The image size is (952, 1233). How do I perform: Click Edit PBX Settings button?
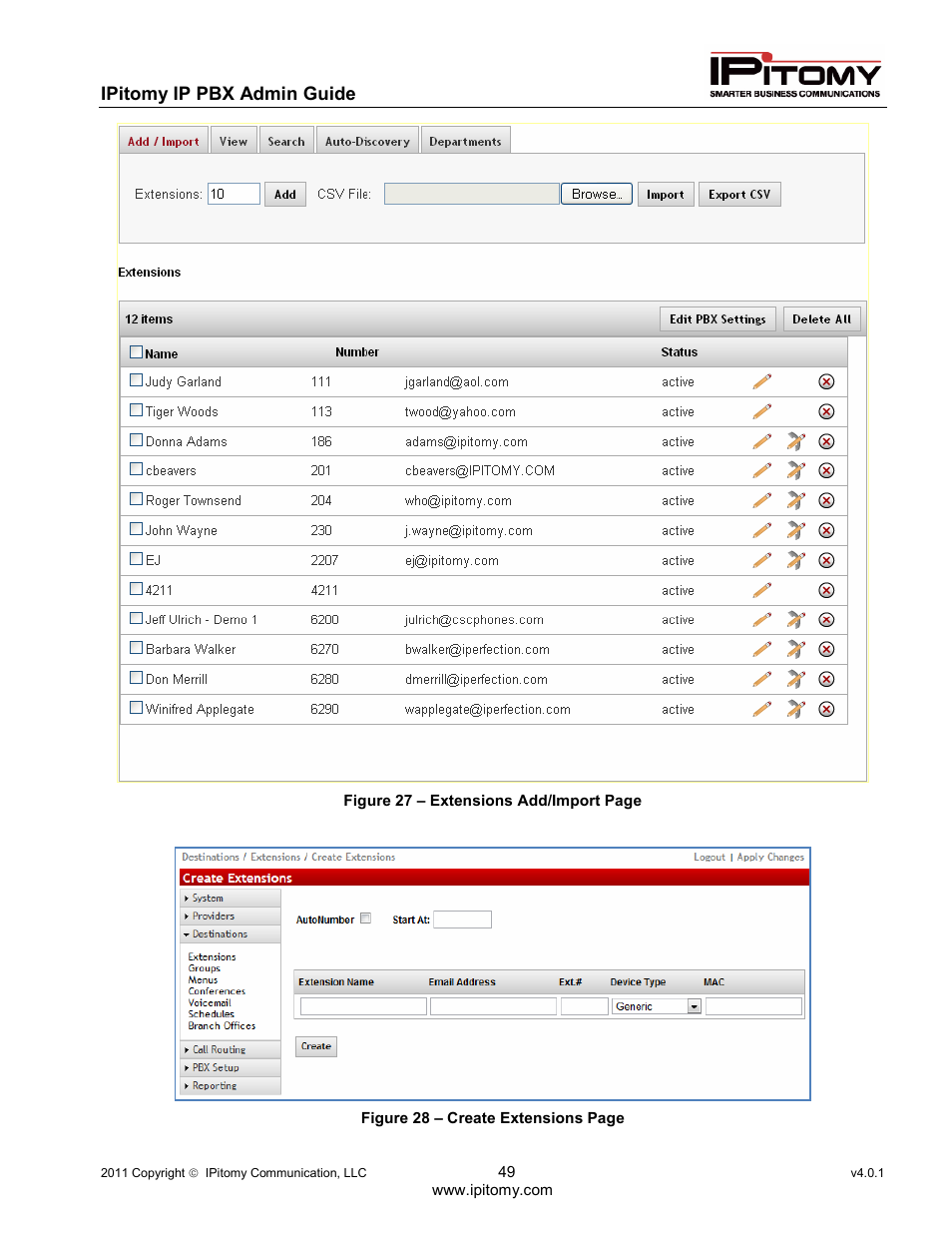click(x=717, y=319)
